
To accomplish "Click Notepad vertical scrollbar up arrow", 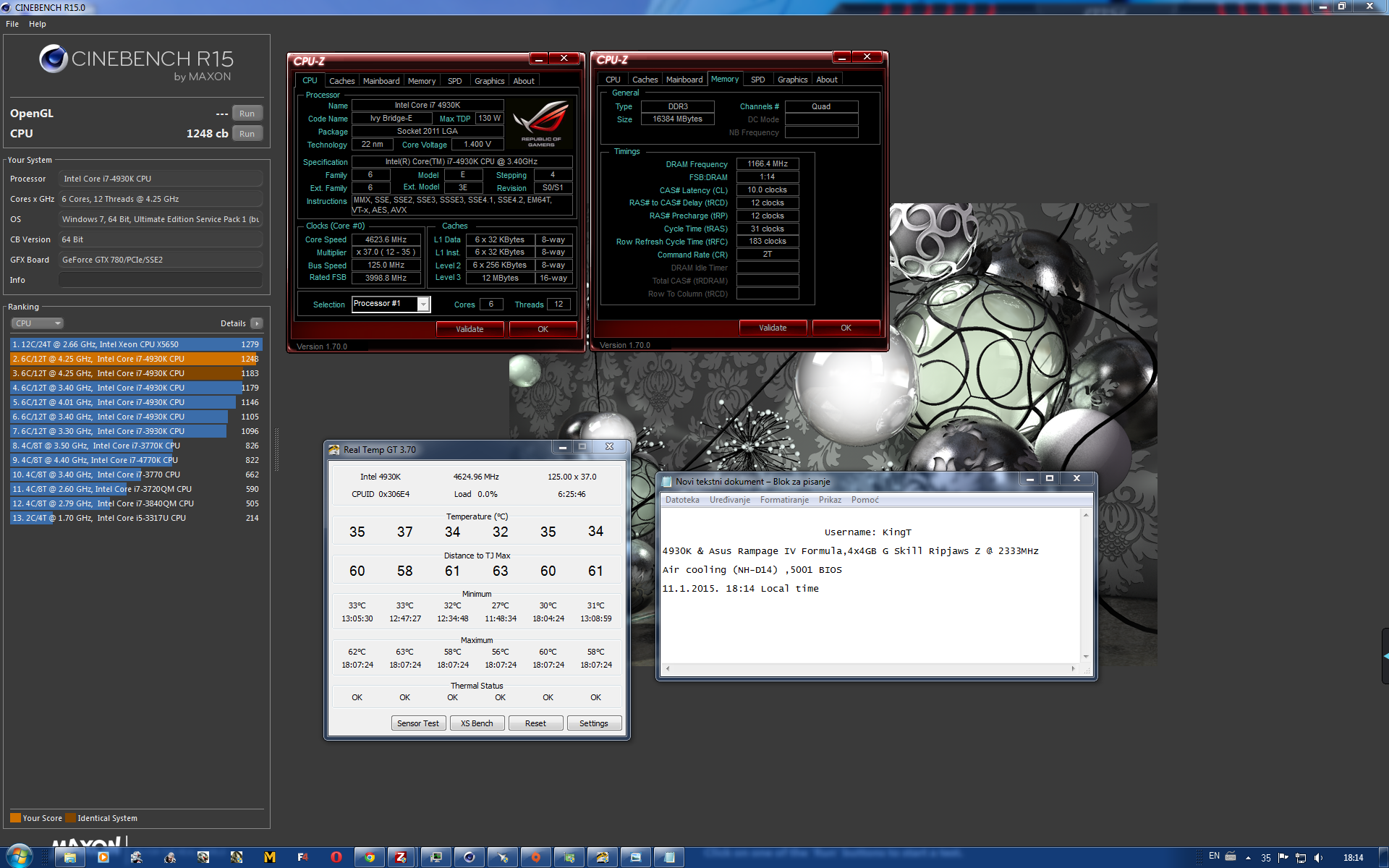I will 1086,515.
